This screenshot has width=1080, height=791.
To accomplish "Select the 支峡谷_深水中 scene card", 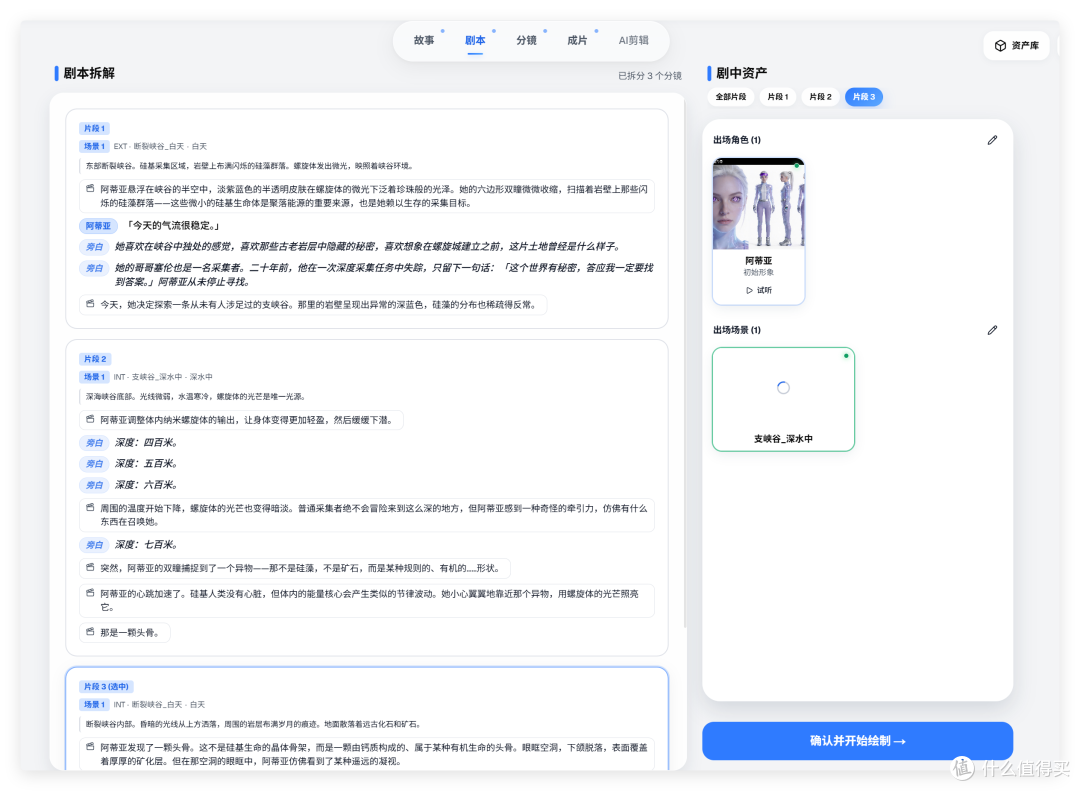I will (783, 399).
